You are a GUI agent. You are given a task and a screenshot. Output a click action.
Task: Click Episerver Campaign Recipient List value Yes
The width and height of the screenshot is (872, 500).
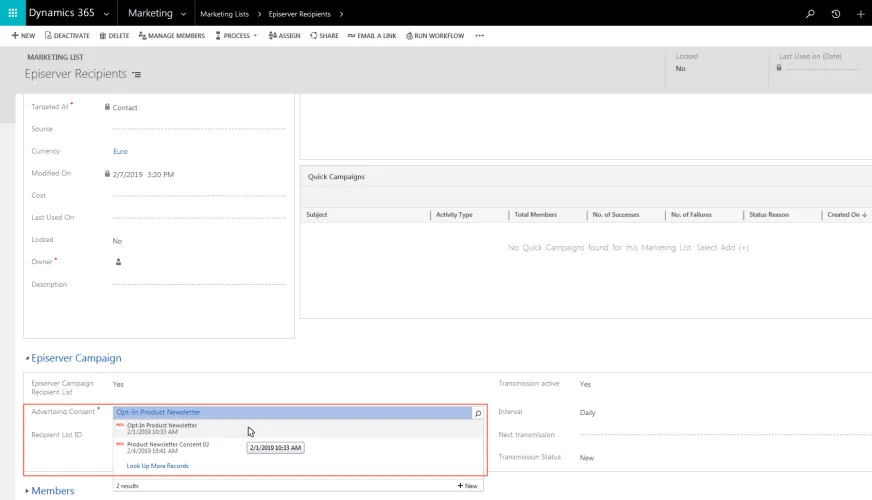pyautogui.click(x=118, y=384)
